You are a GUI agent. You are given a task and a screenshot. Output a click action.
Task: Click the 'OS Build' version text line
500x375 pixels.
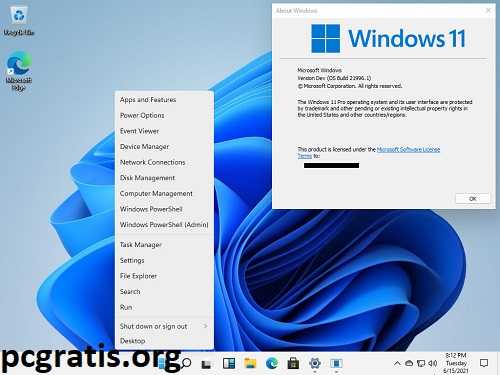(x=334, y=78)
